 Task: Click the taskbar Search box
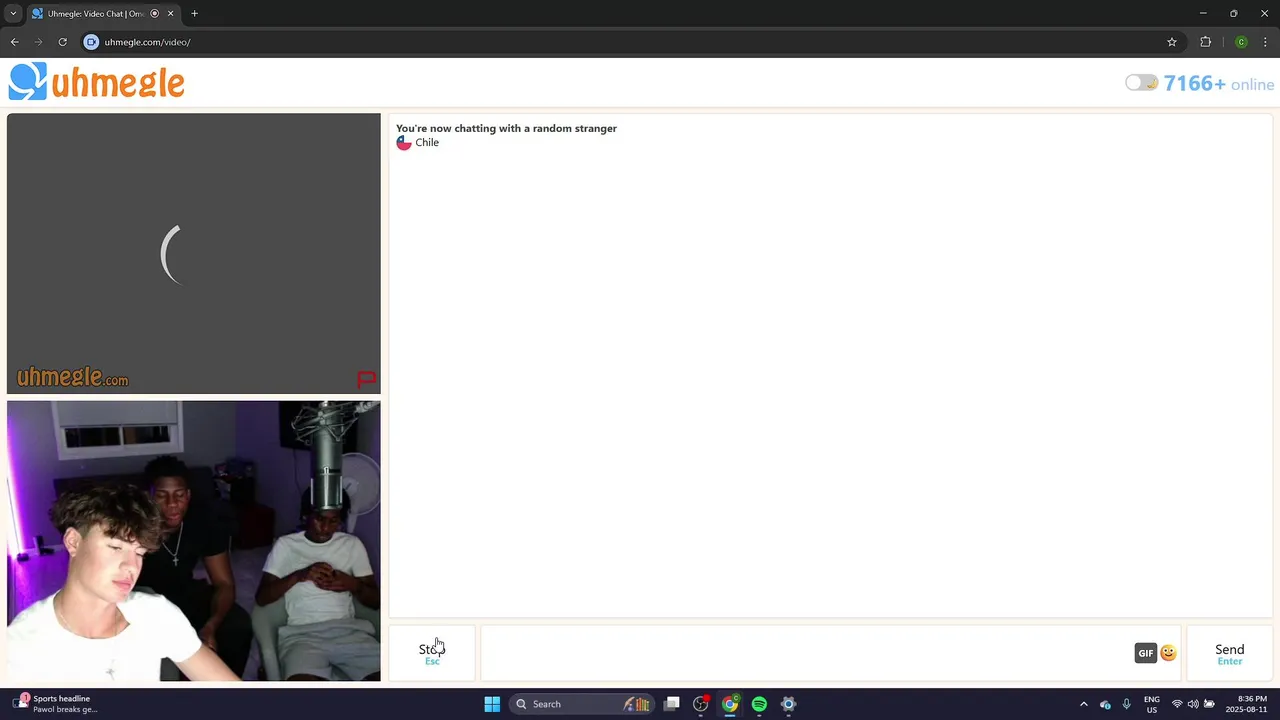point(581,704)
